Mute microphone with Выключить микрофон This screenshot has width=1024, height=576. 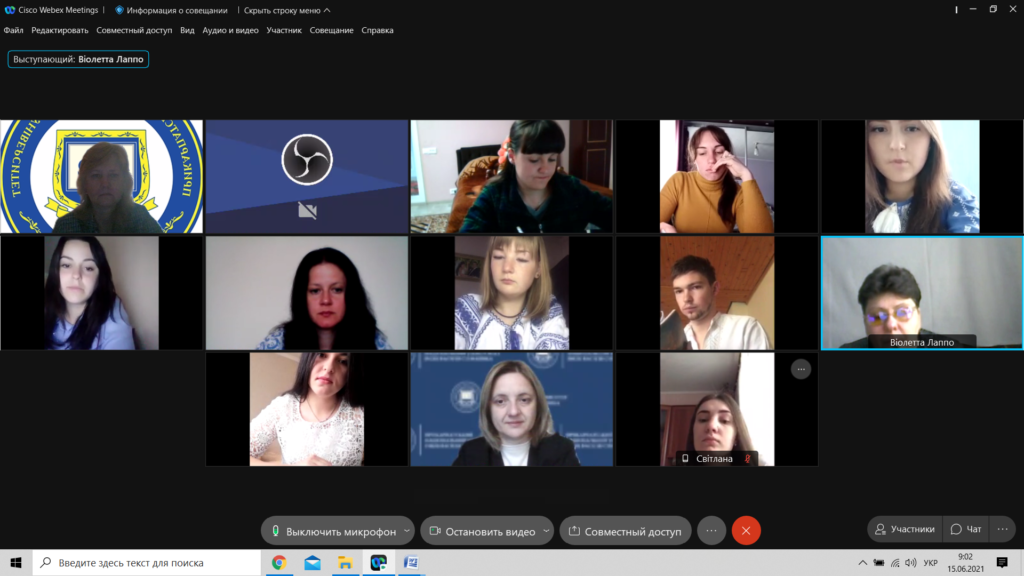(332, 531)
